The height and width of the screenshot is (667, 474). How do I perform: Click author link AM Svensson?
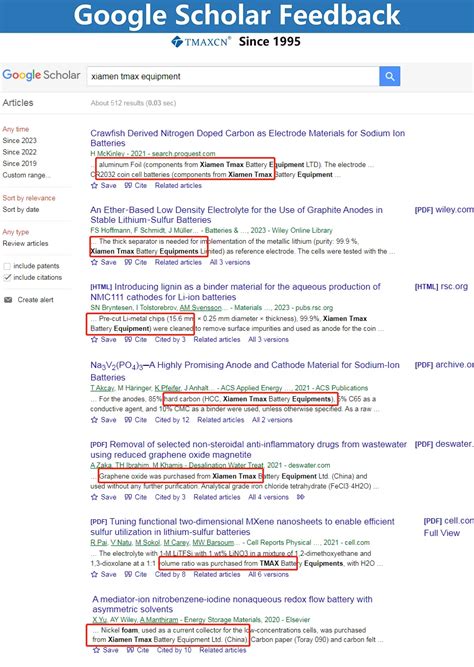pyautogui.click(x=200, y=308)
